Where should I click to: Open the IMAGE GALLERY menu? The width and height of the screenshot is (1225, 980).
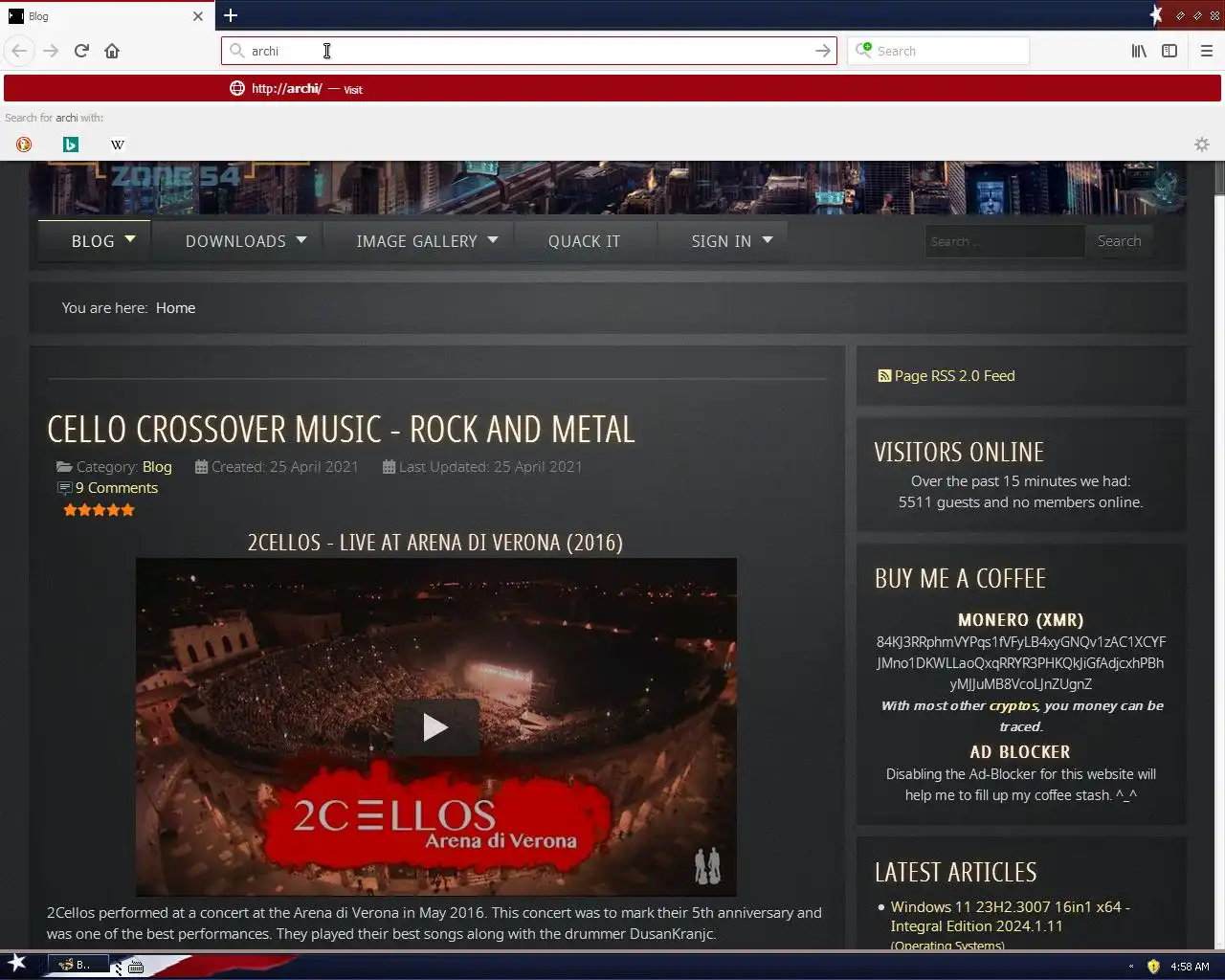click(x=416, y=241)
